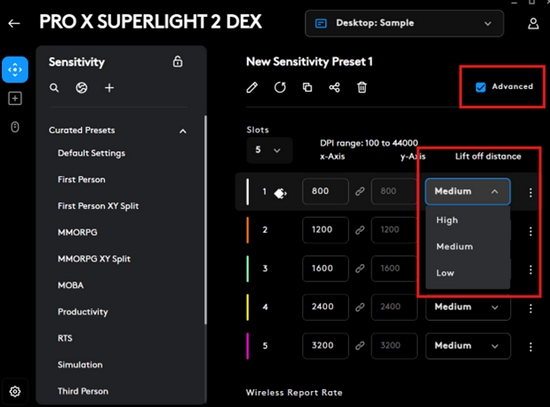Image resolution: width=550 pixels, height=407 pixels.
Task: Click link icon for slot 2 axes
Action: pos(360,230)
